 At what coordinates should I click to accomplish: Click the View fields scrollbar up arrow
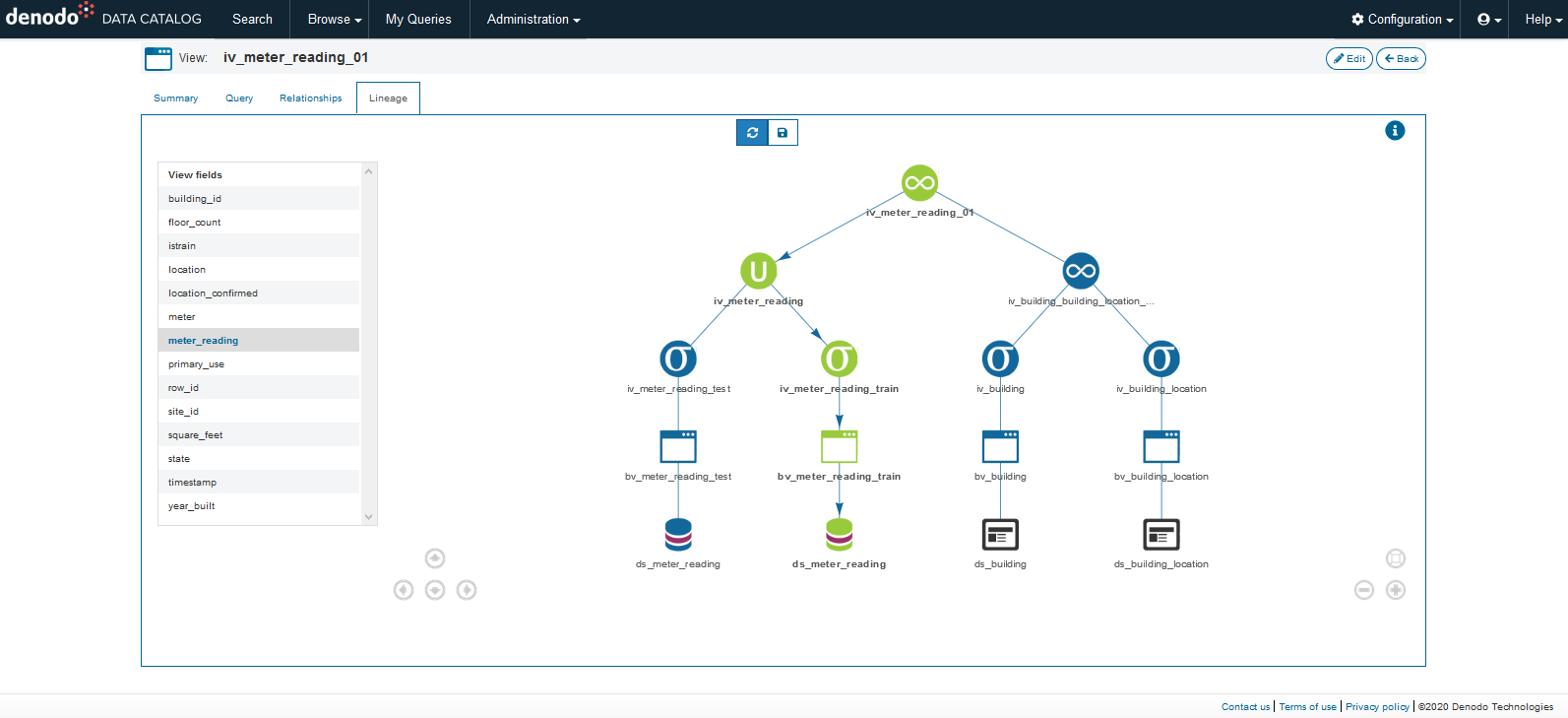click(369, 171)
